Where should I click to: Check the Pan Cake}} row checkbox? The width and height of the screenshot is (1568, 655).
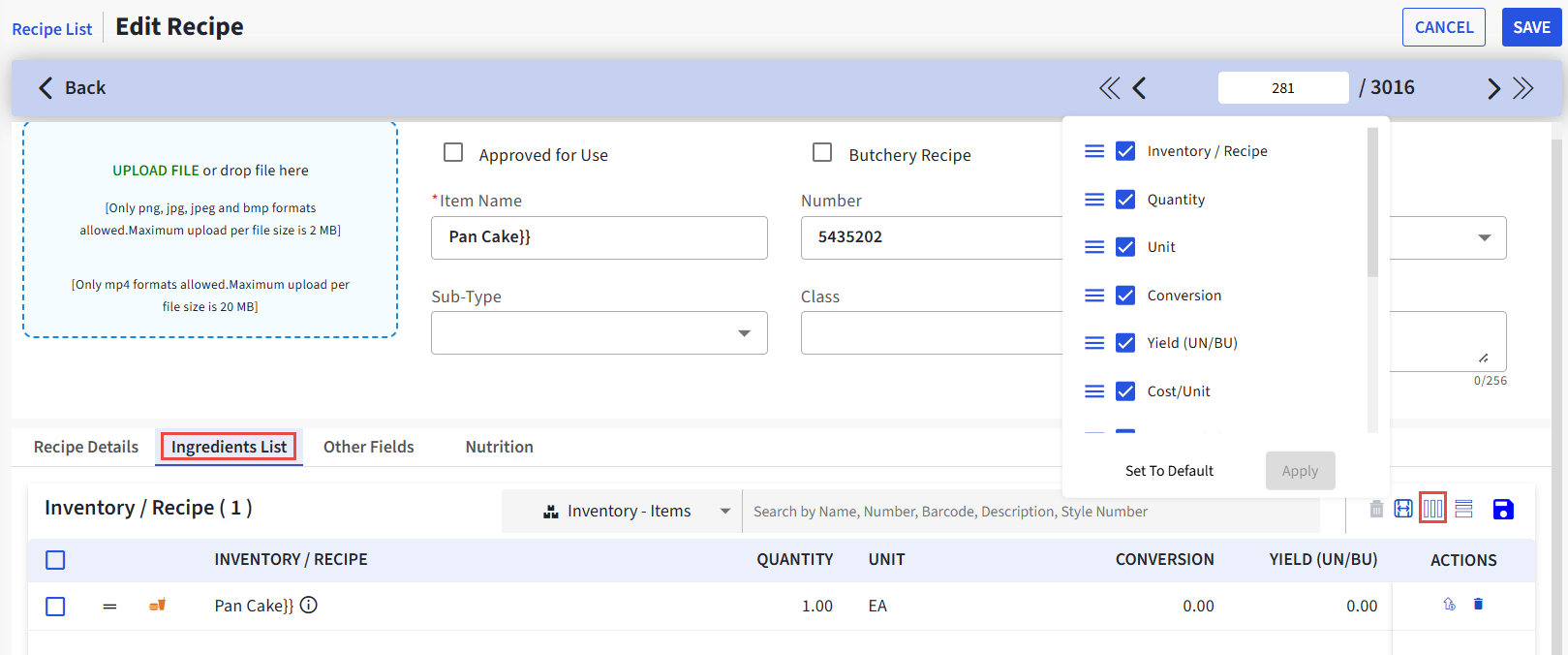55,607
